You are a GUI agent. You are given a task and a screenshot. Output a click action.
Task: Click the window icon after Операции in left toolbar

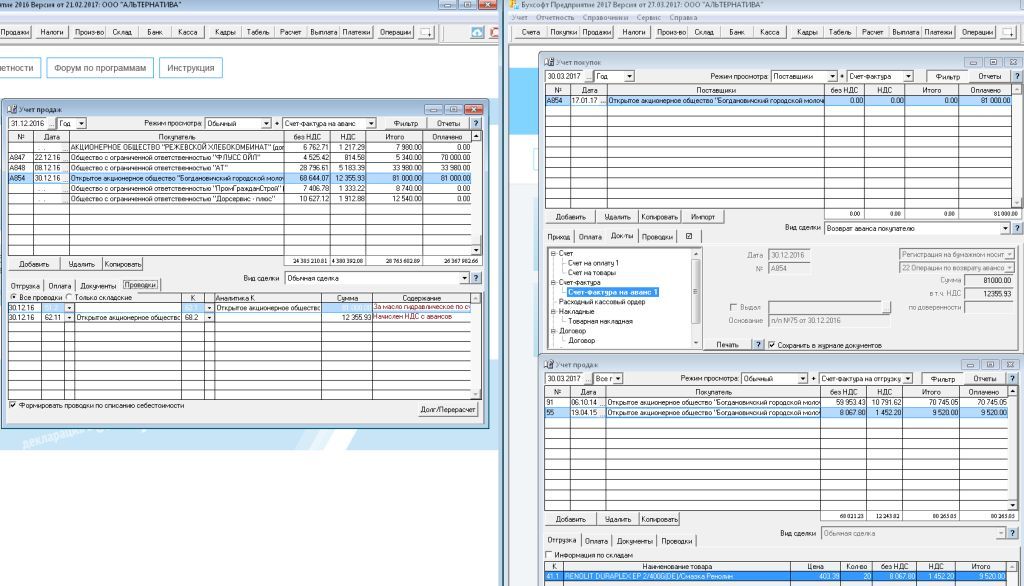(x=426, y=33)
